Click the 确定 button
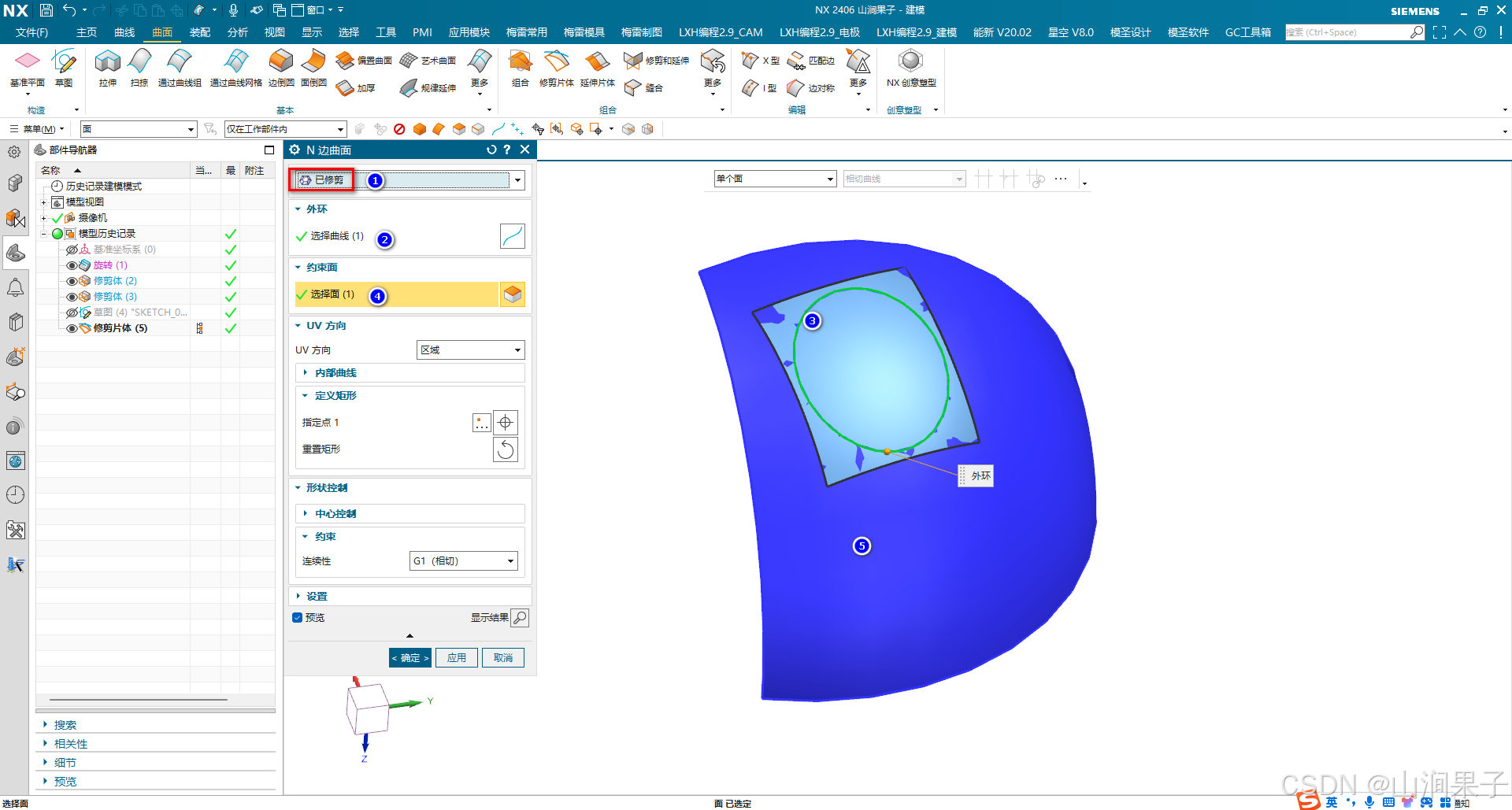 pyautogui.click(x=410, y=658)
